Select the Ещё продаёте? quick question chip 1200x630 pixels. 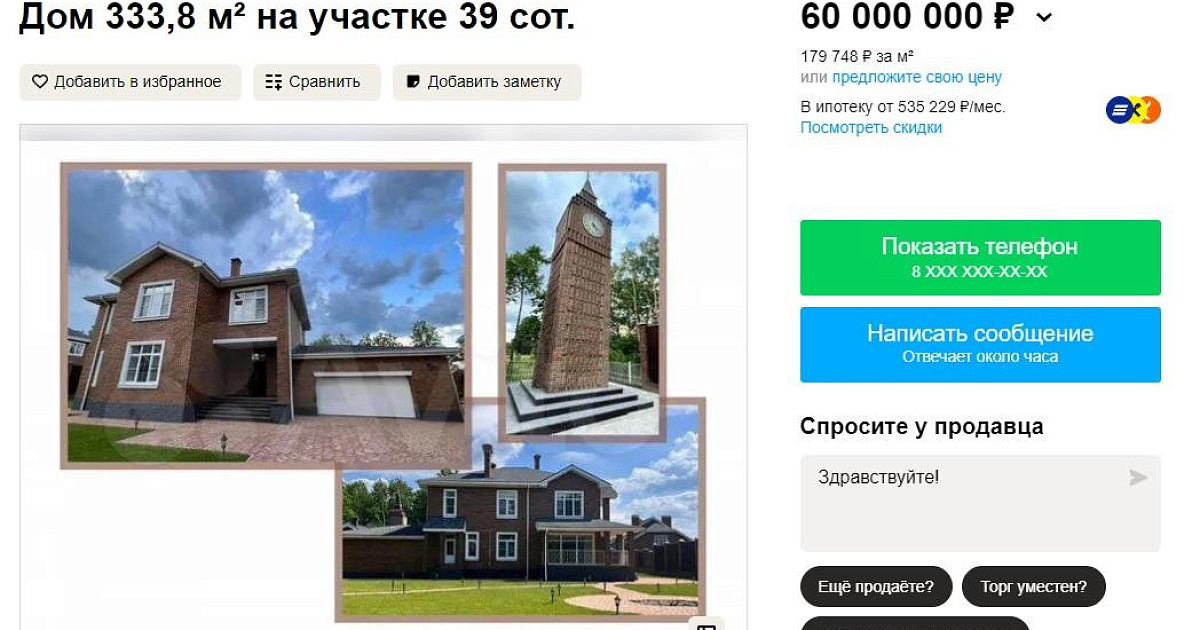[x=876, y=586]
